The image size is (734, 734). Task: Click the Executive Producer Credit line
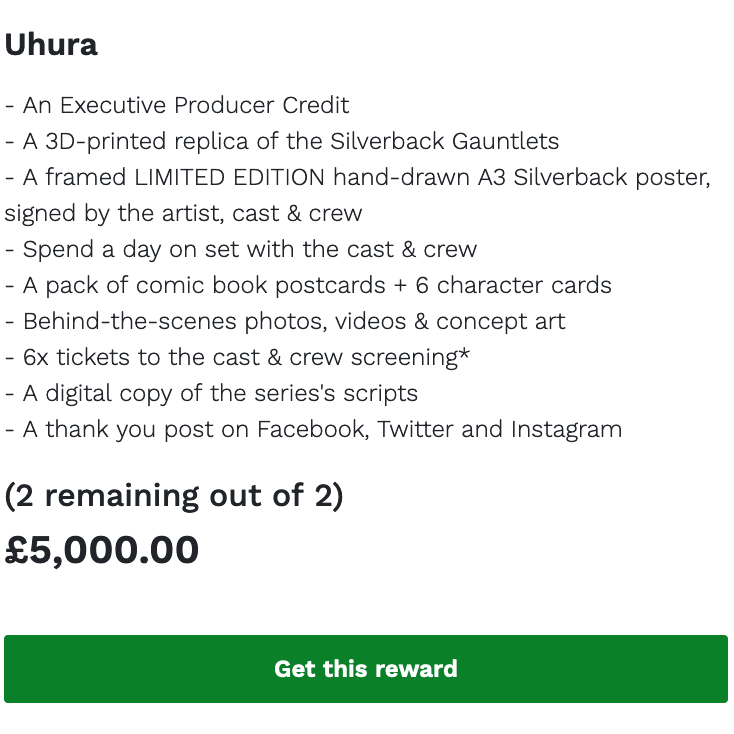pyautogui.click(x=177, y=105)
